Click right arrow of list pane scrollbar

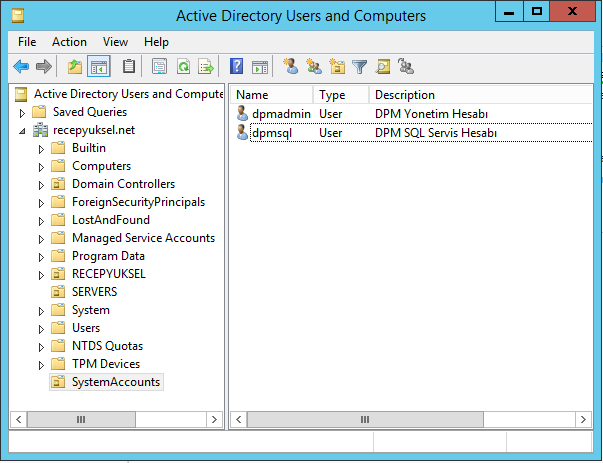[x=583, y=419]
